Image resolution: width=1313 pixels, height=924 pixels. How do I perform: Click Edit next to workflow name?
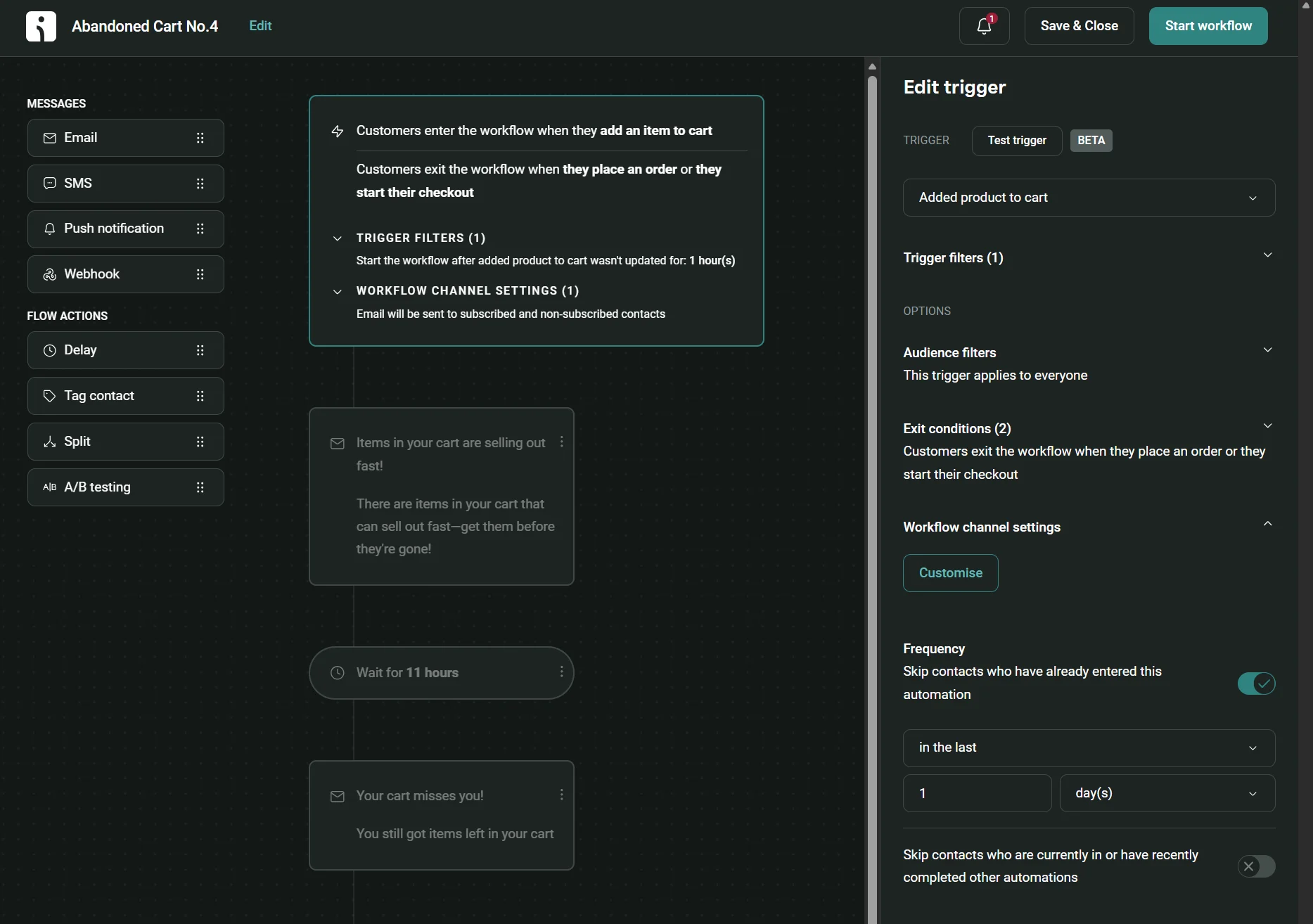260,26
